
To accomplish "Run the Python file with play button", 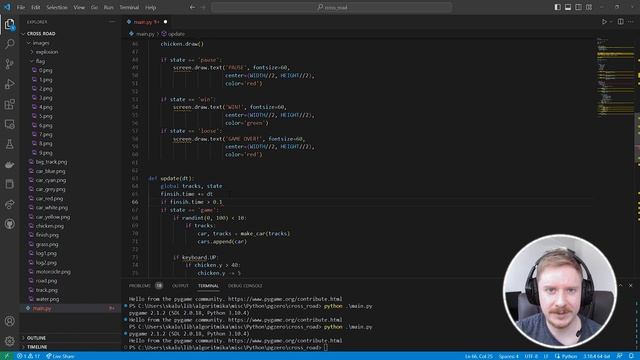I will click(x=604, y=22).
